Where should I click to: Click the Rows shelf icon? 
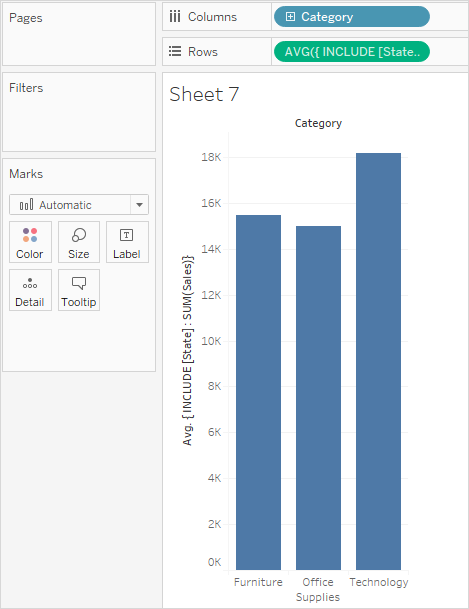point(175,51)
